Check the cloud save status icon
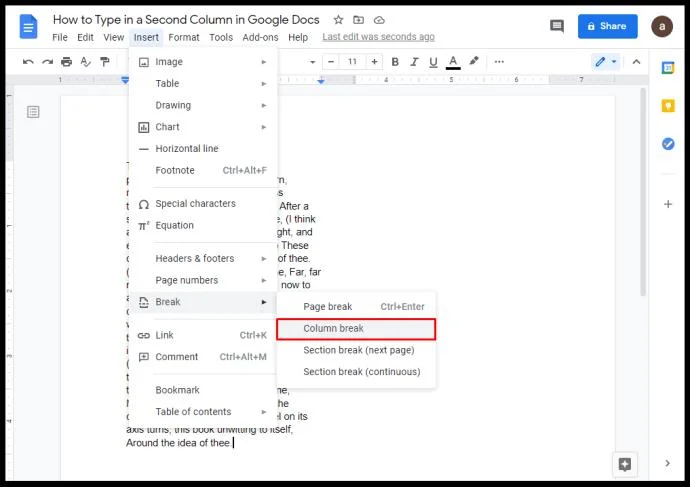 pyautogui.click(x=379, y=20)
